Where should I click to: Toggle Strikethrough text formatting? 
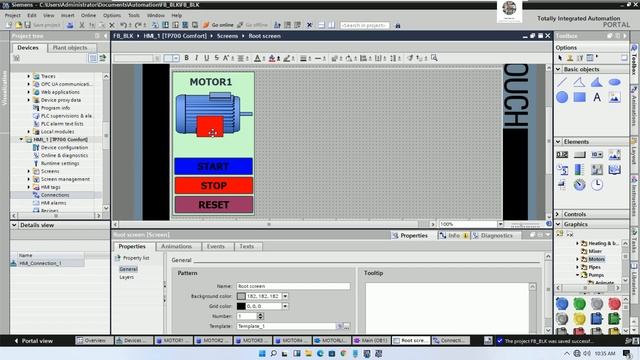[x=216, y=58]
